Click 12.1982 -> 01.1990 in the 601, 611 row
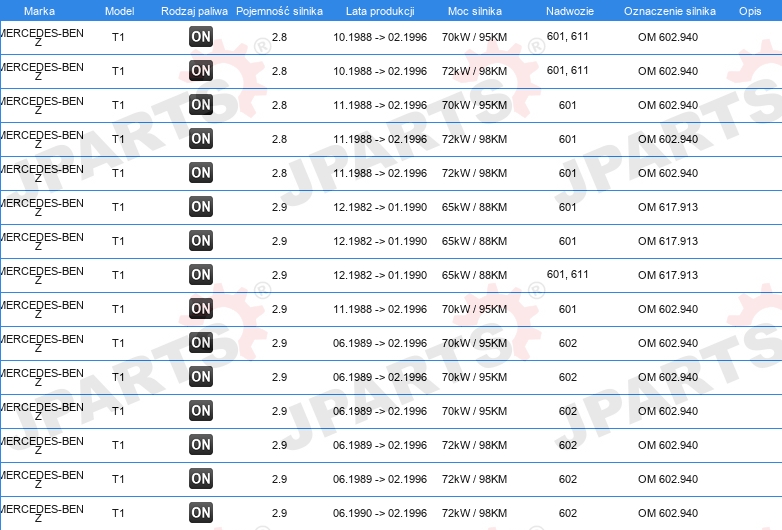The image size is (782, 530). click(x=380, y=275)
